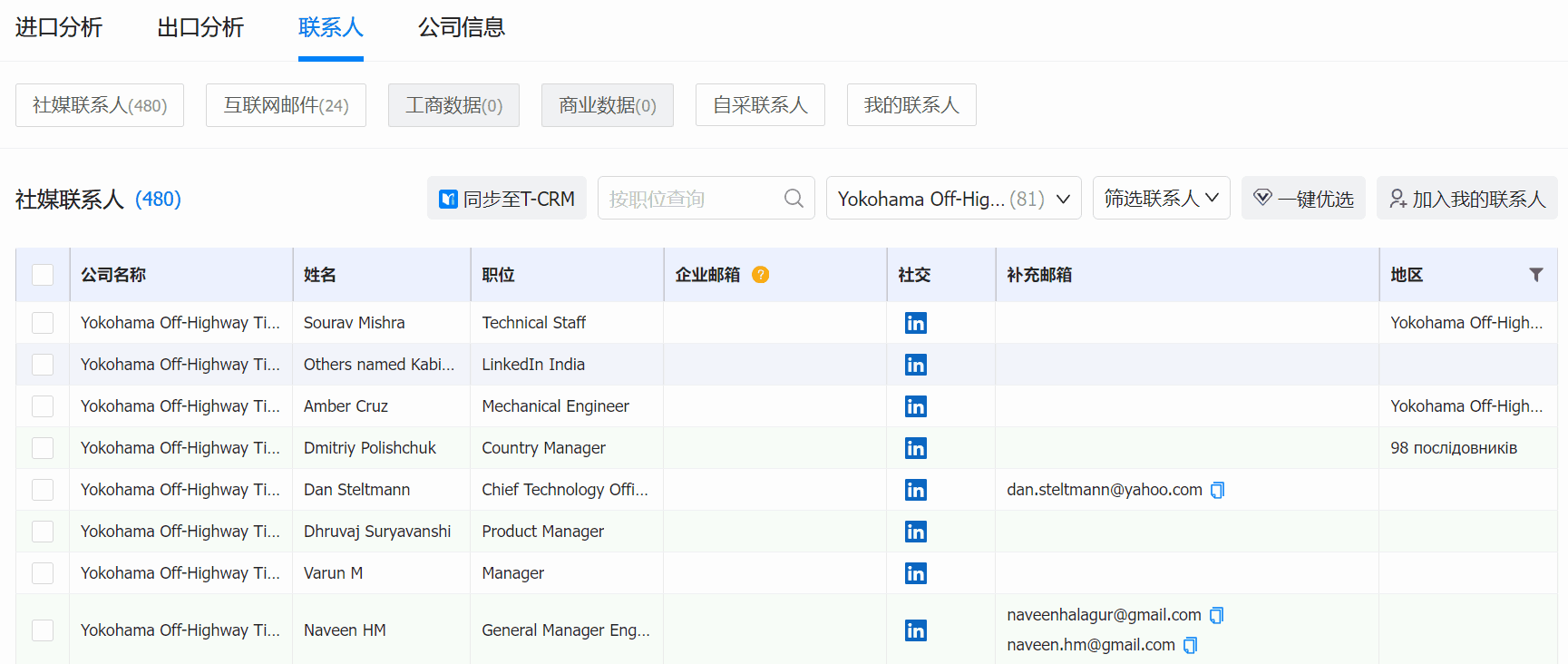Click the search magnifier icon
The width and height of the screenshot is (1568, 664).
pos(794,199)
